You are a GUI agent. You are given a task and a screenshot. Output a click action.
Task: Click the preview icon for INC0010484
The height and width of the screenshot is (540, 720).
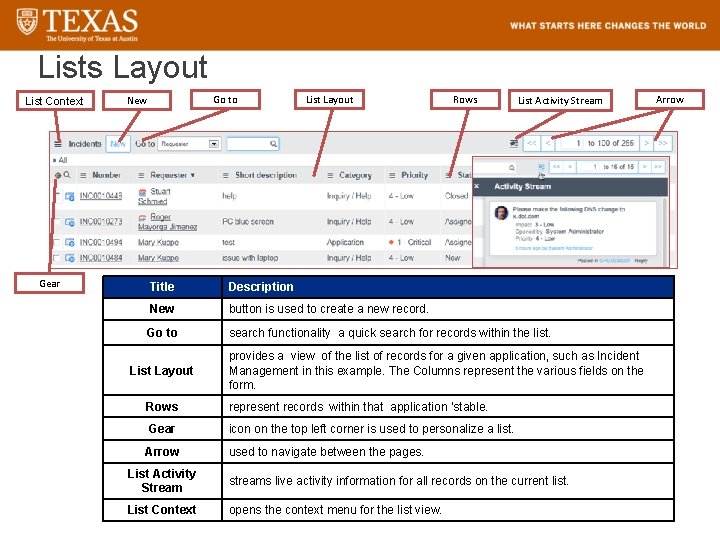click(70, 258)
